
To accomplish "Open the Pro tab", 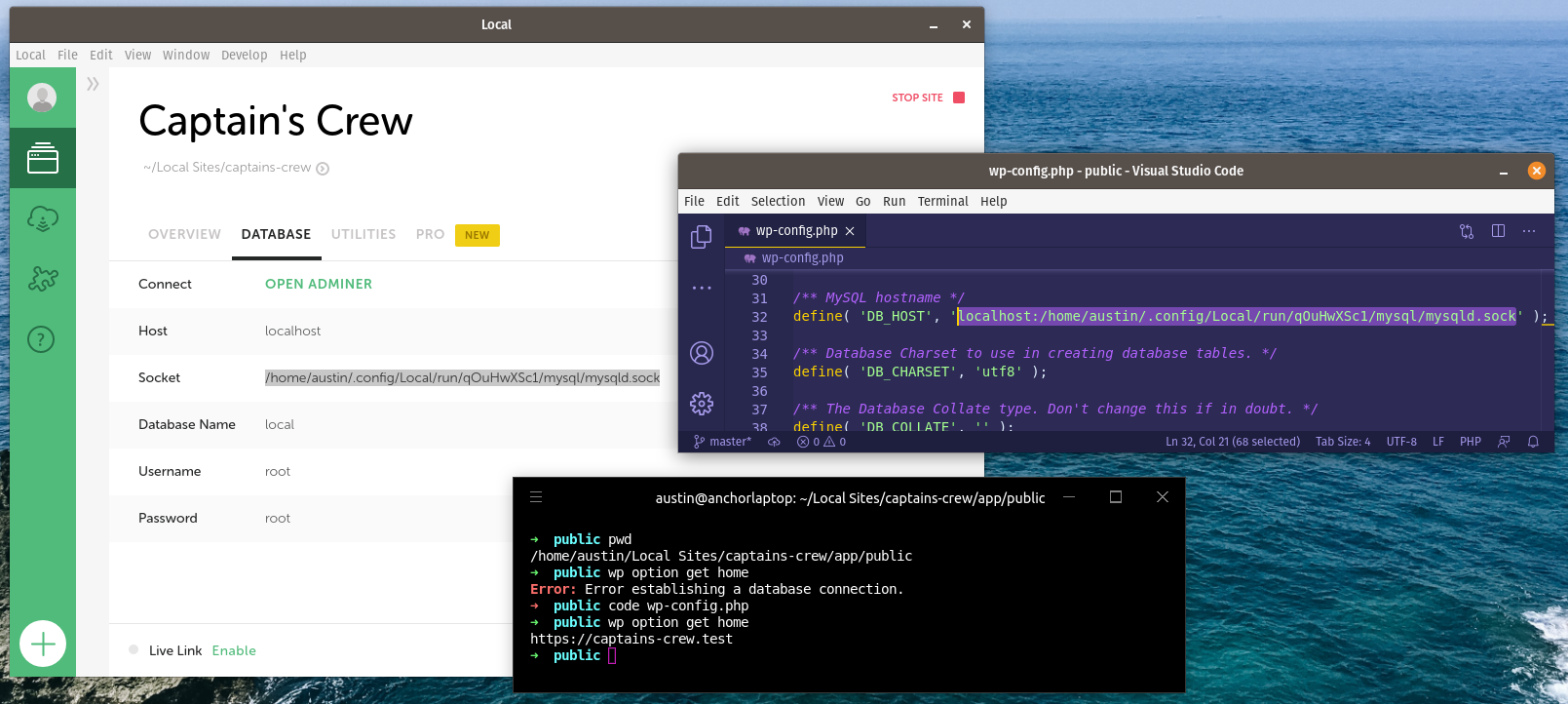I will (430, 234).
